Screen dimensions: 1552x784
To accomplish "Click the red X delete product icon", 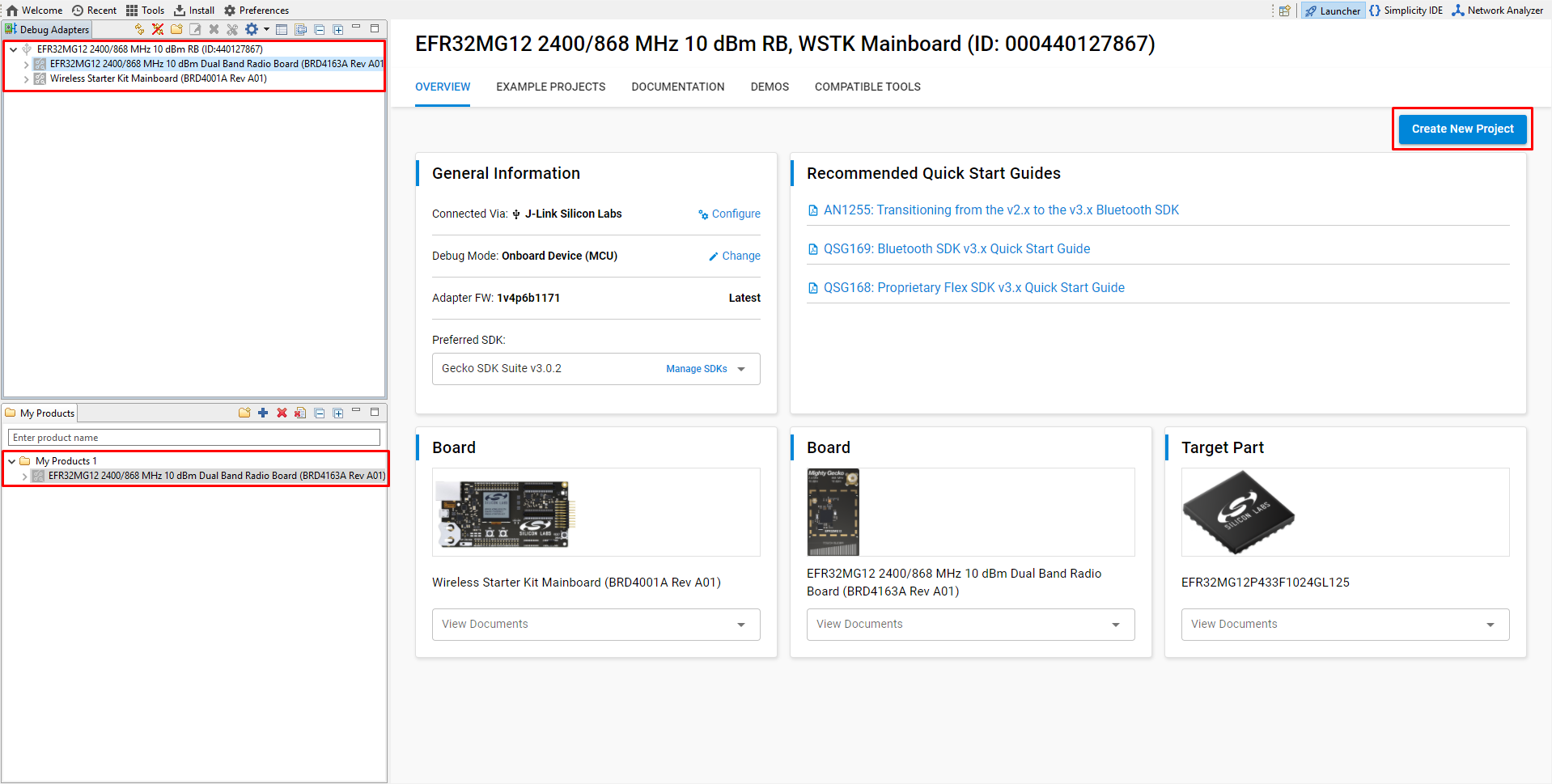I will pyautogui.click(x=282, y=413).
